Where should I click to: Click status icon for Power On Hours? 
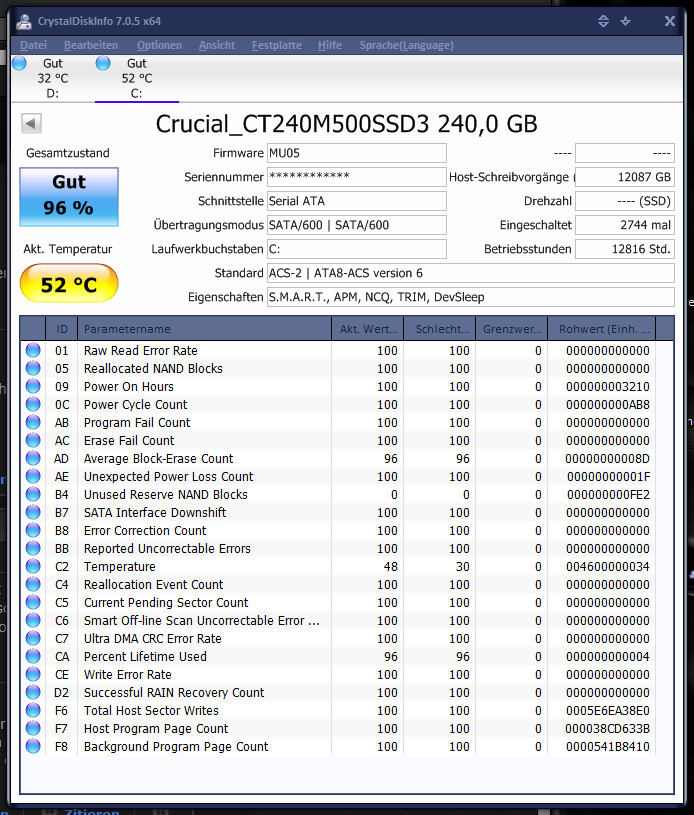(x=33, y=386)
